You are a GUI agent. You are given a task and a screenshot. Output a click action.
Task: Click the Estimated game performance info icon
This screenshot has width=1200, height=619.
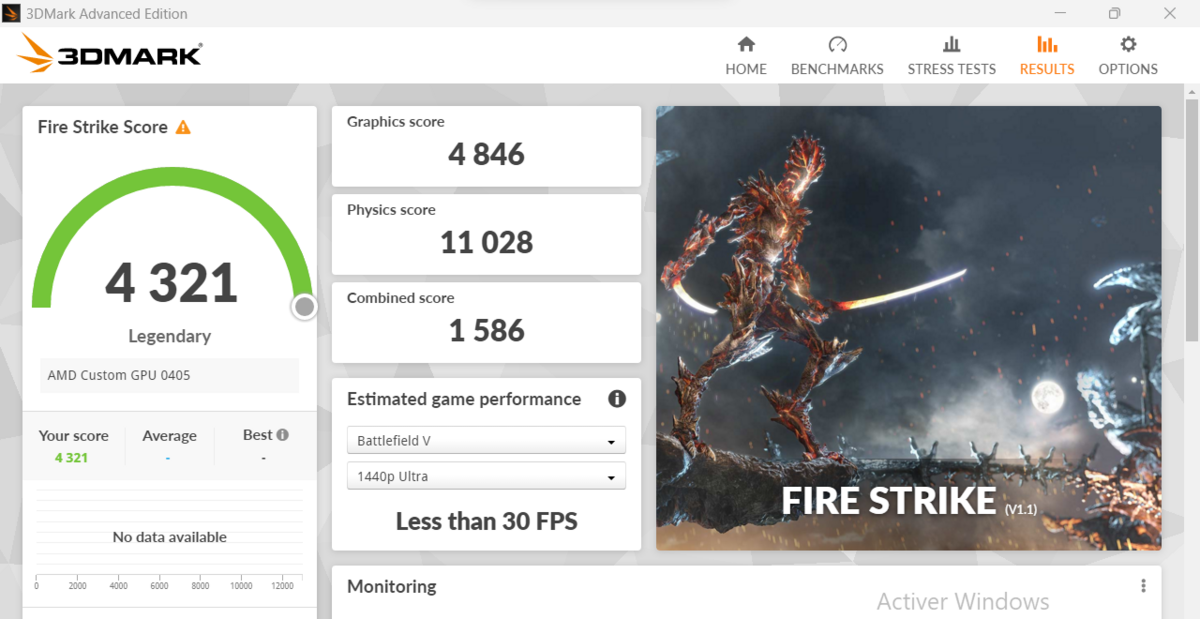617,399
